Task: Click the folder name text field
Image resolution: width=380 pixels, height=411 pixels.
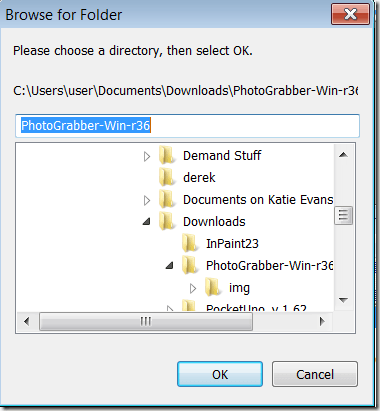Action: point(187,126)
